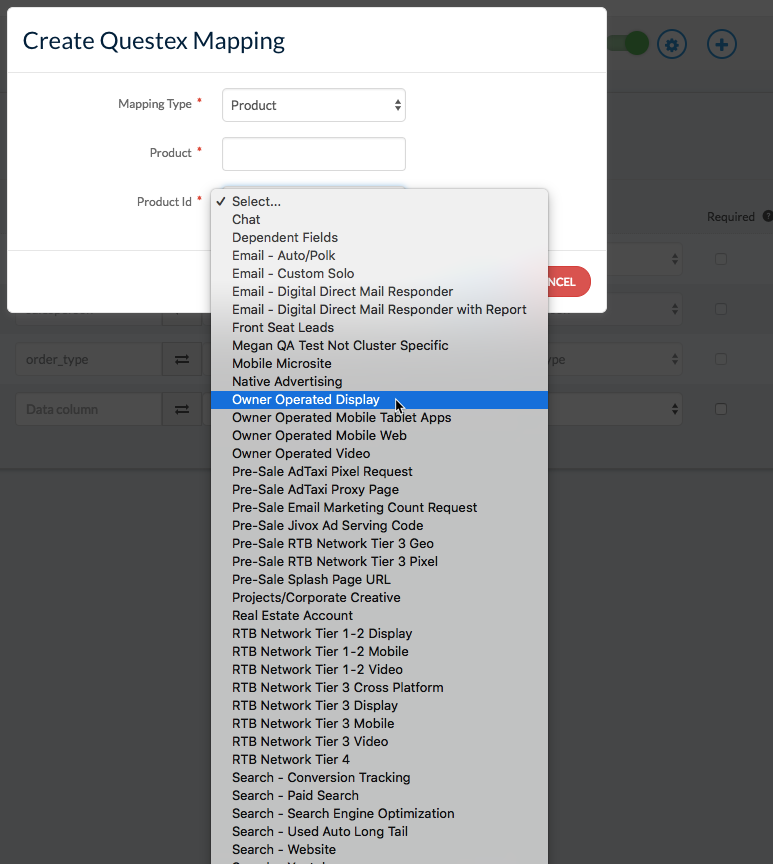
Task: Choose Mobile Microsite option
Action: coord(379,364)
